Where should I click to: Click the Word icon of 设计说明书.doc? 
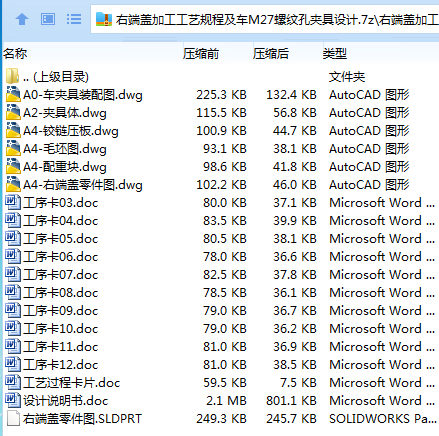tap(13, 400)
